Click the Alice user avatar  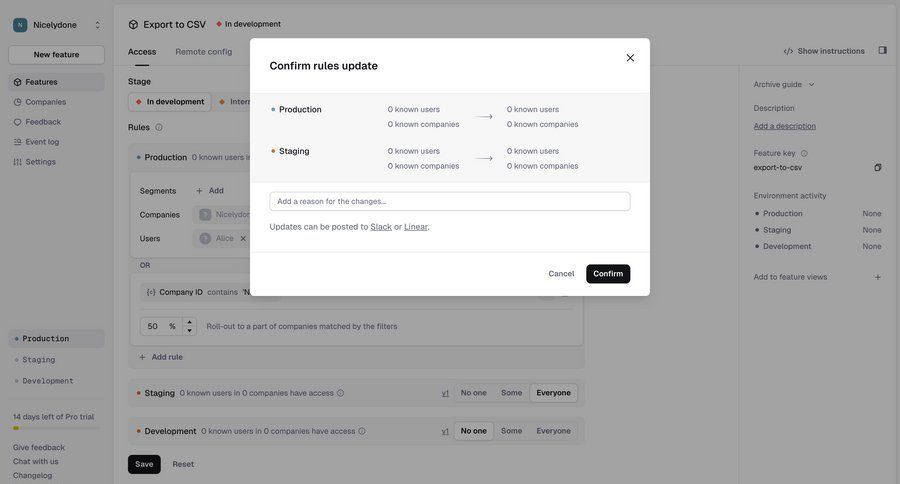click(x=205, y=238)
